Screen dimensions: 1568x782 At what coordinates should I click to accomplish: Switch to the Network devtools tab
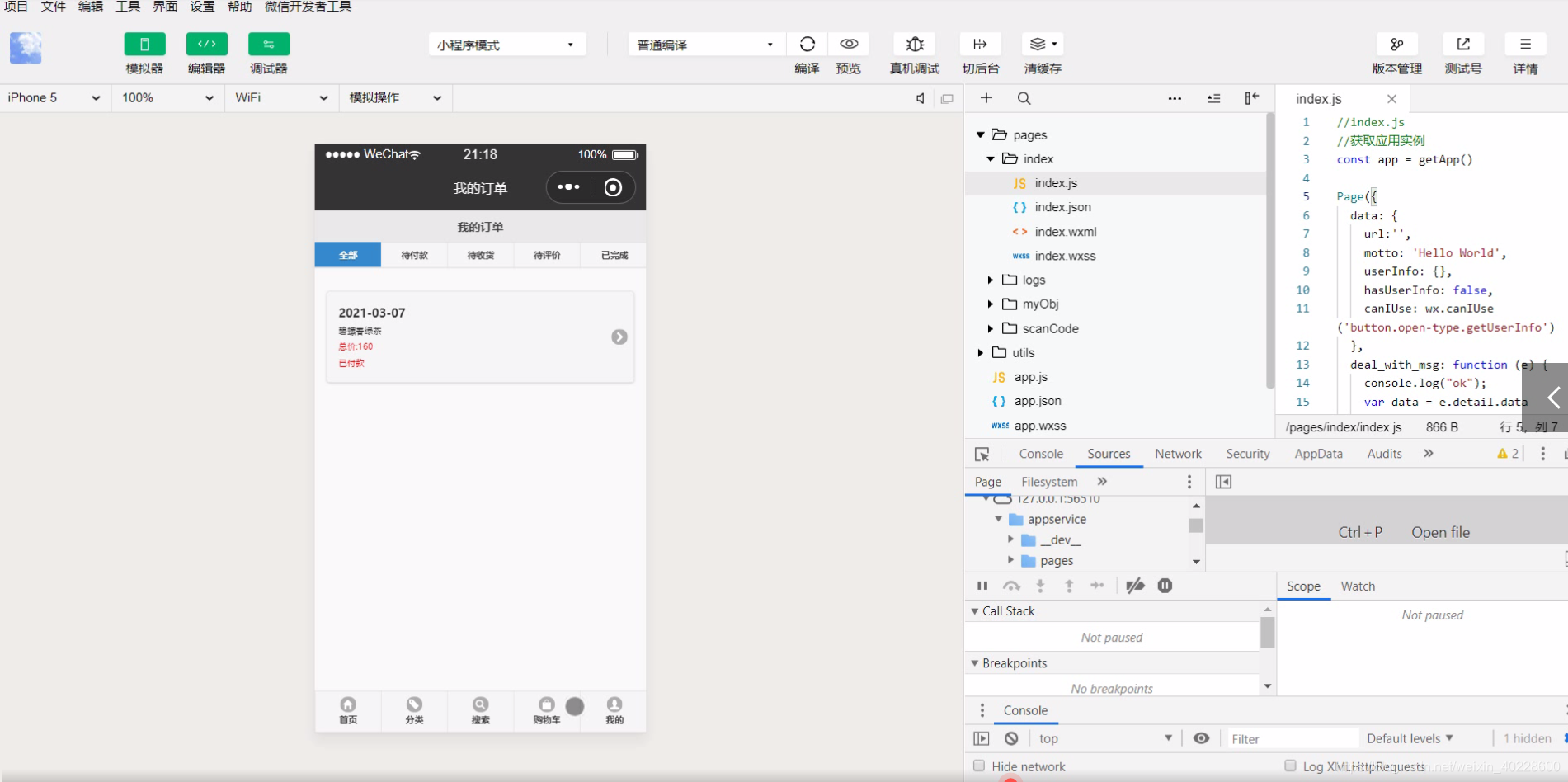click(1178, 454)
